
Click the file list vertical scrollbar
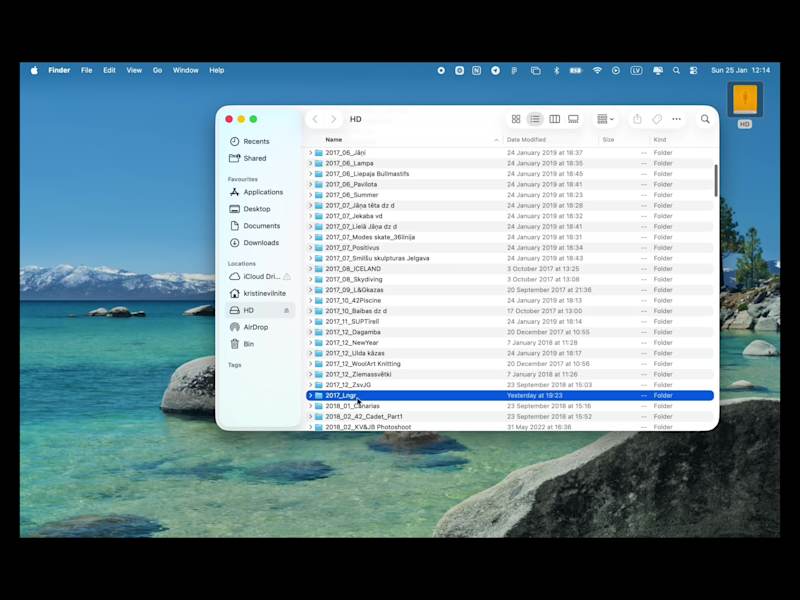pyautogui.click(x=715, y=180)
